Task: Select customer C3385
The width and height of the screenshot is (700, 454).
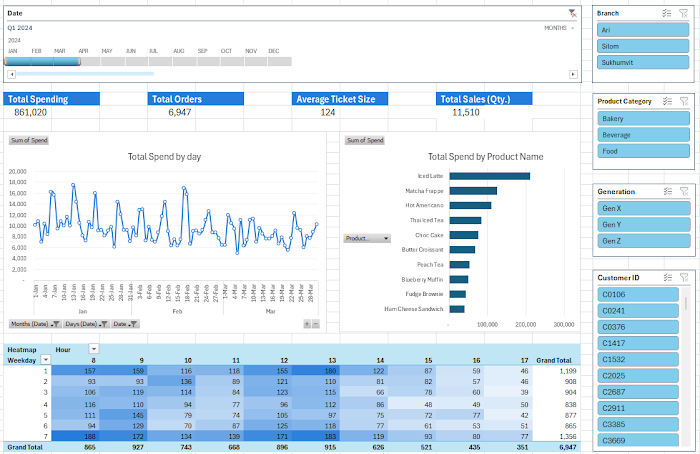Action: (638, 424)
